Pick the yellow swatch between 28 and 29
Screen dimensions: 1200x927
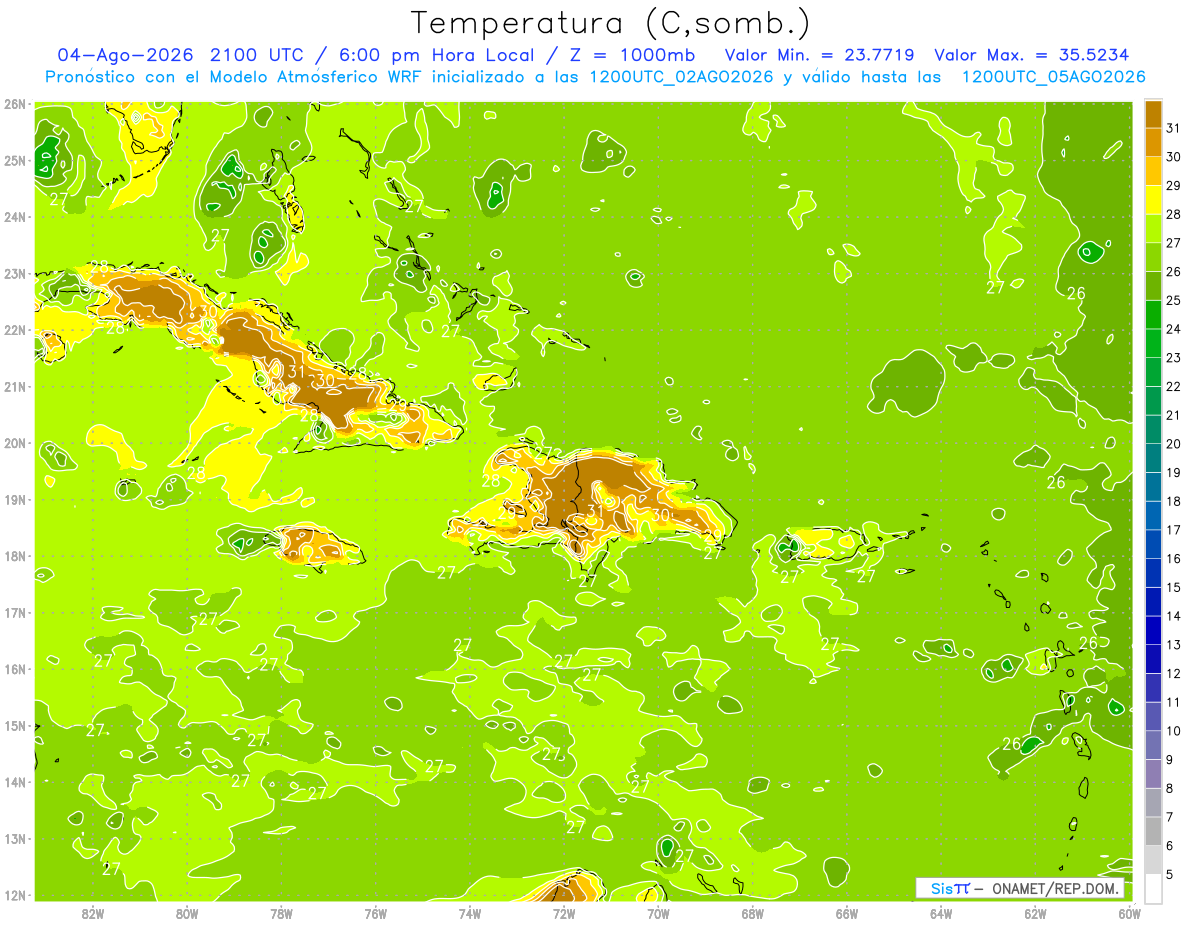pyautogui.click(x=1153, y=200)
